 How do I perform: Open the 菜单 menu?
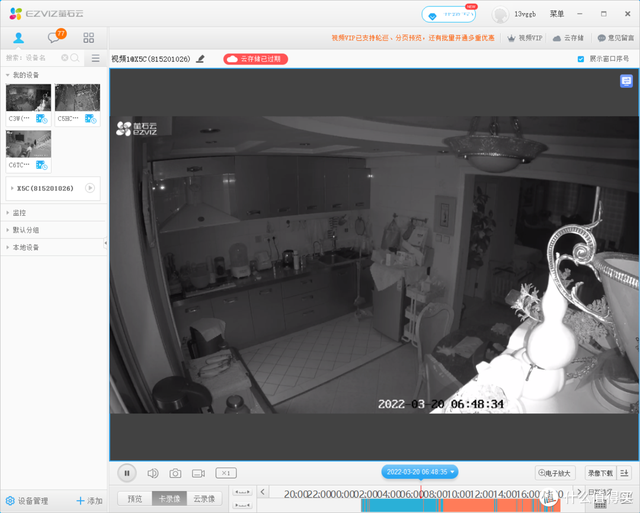coord(556,14)
